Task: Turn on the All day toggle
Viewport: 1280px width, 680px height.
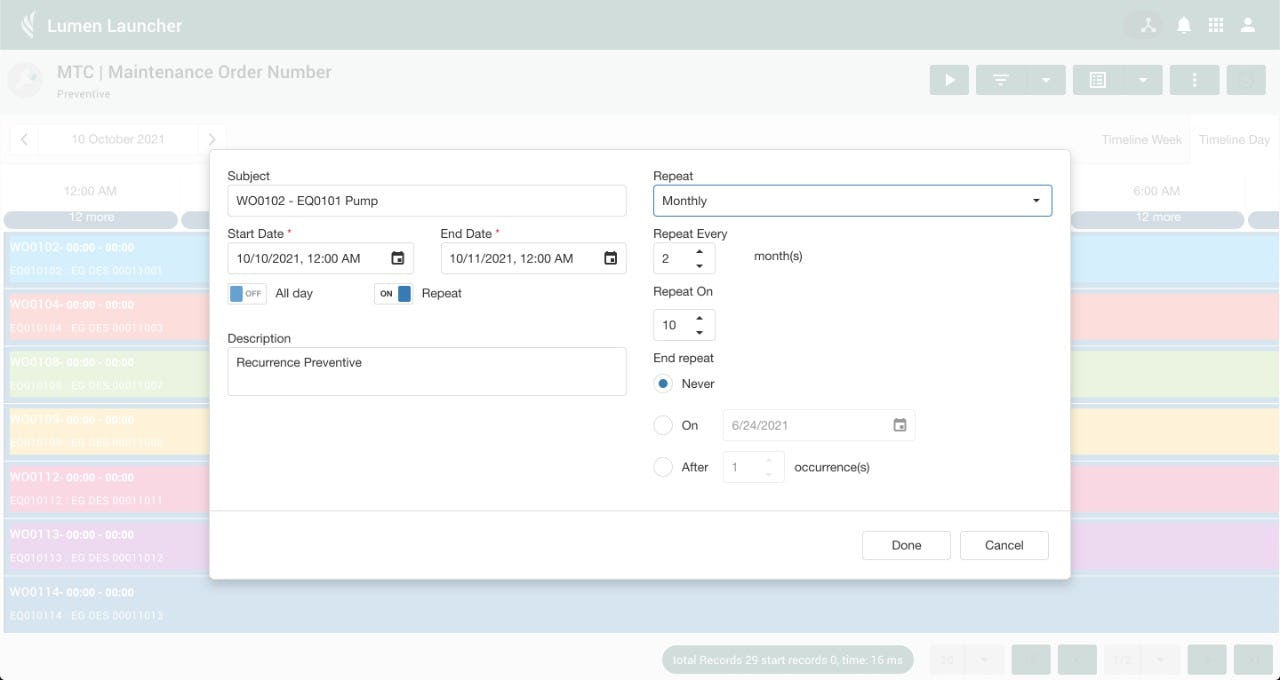Action: pos(246,293)
